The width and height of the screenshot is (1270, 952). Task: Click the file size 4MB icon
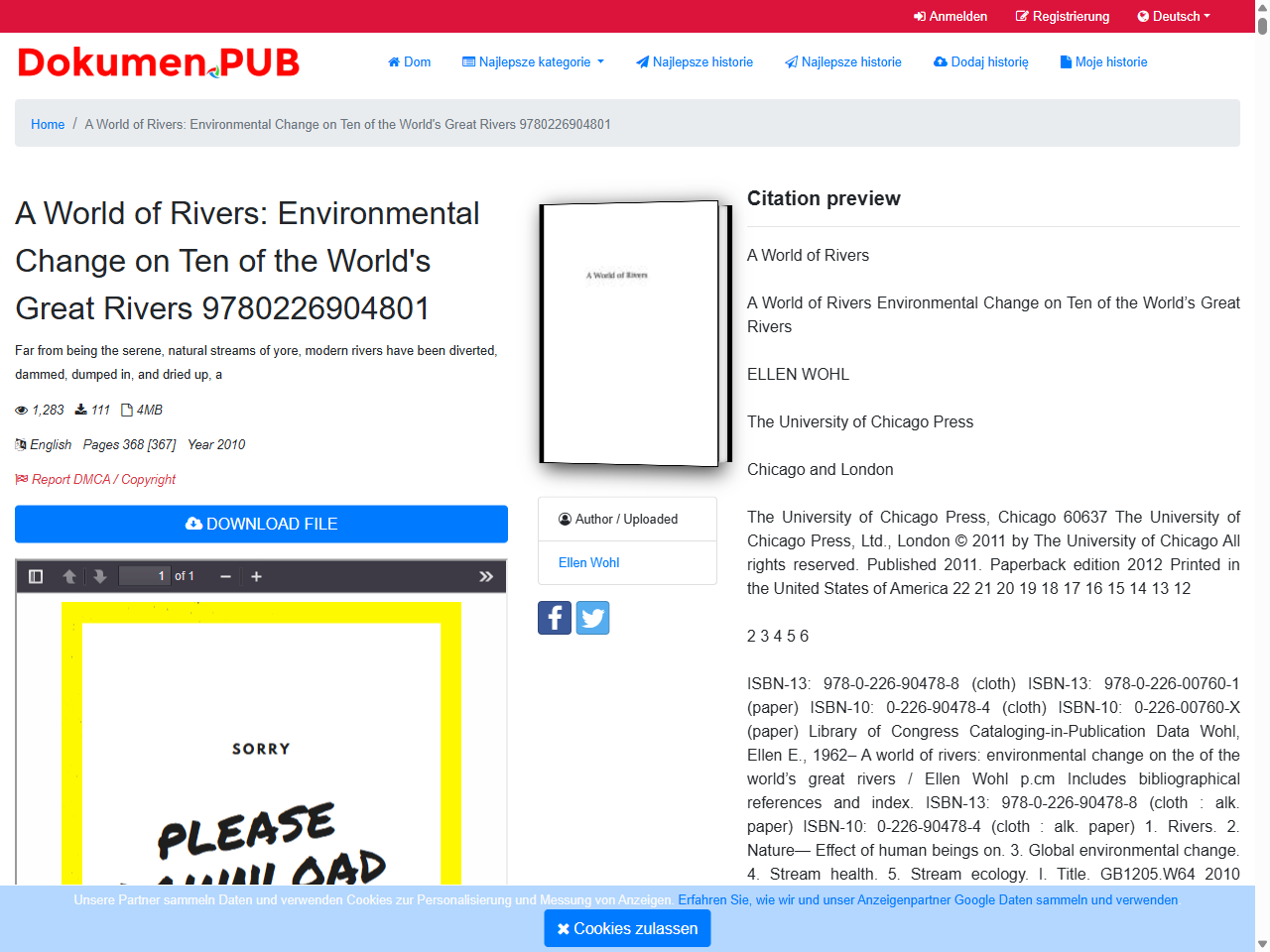click(x=127, y=410)
